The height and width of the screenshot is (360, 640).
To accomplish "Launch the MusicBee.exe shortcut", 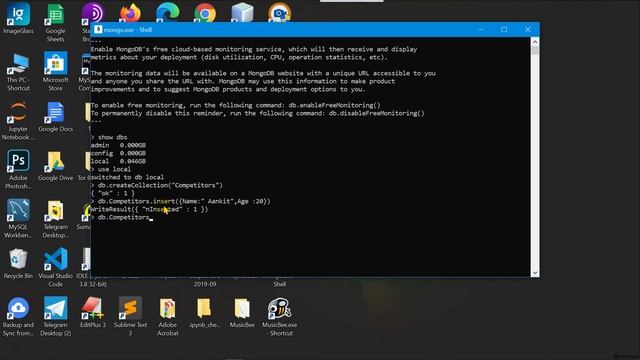I will click(x=280, y=317).
